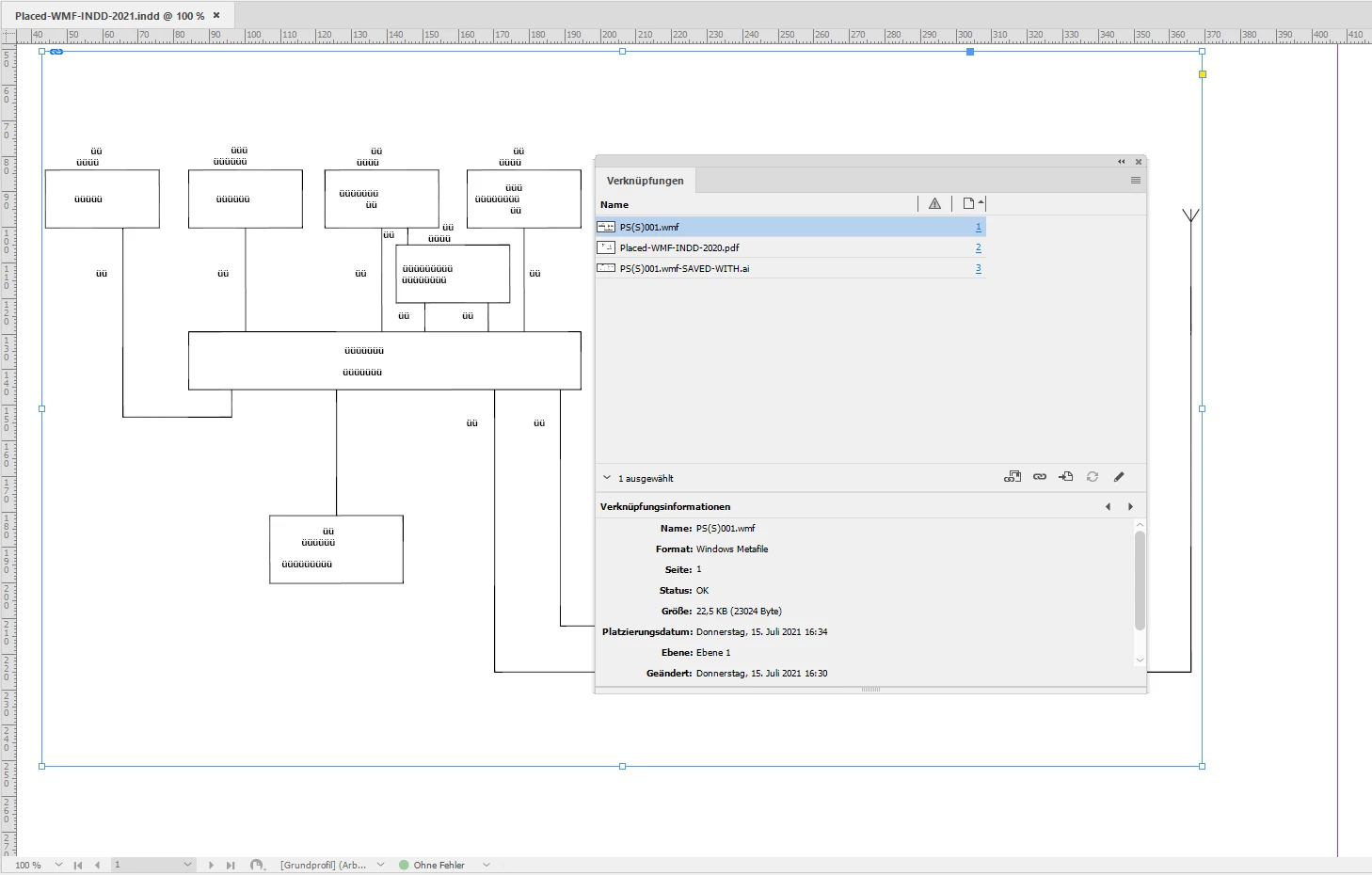Sort links by status warning column

(x=934, y=203)
